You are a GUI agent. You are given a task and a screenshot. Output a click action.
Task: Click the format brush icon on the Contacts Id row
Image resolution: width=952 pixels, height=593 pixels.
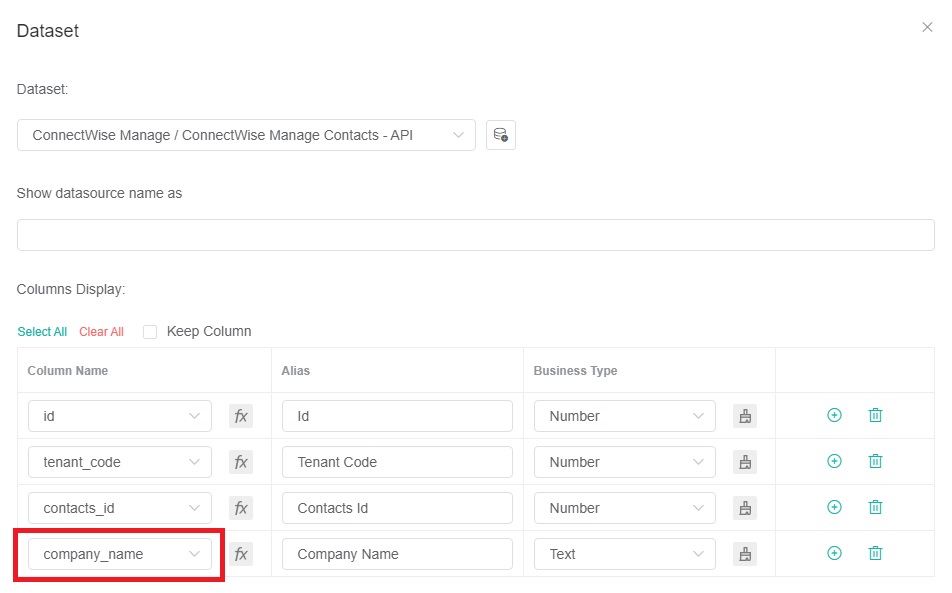pyautogui.click(x=744, y=507)
